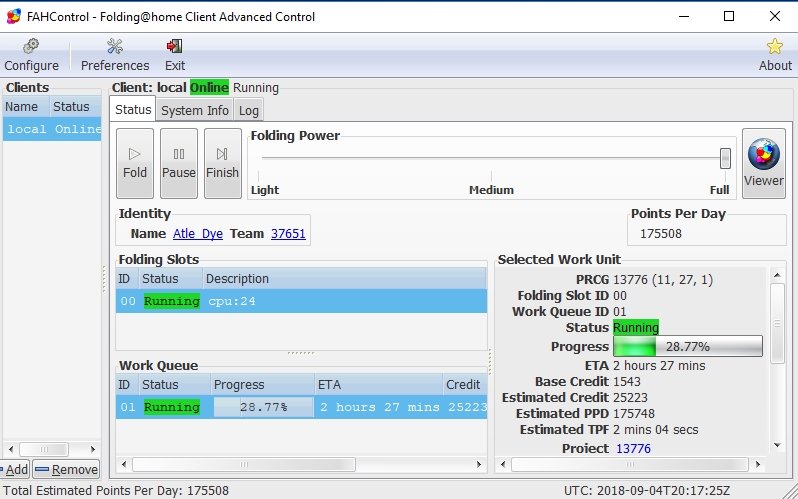Click Work Queue horizontal scroll right arrow
This screenshot has width=798, height=499.
(478, 464)
